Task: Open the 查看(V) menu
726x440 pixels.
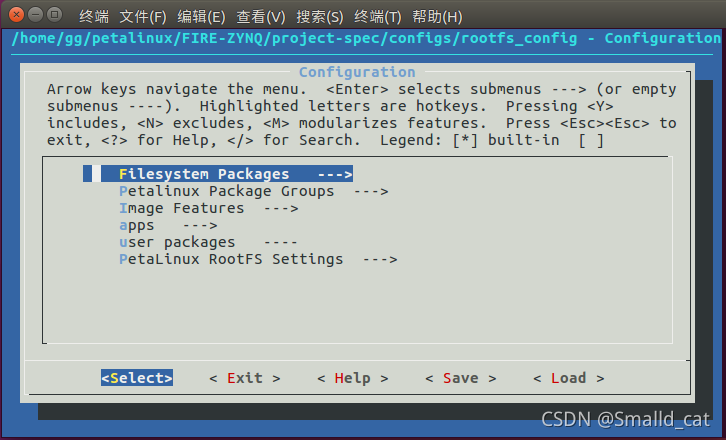Action: point(261,17)
